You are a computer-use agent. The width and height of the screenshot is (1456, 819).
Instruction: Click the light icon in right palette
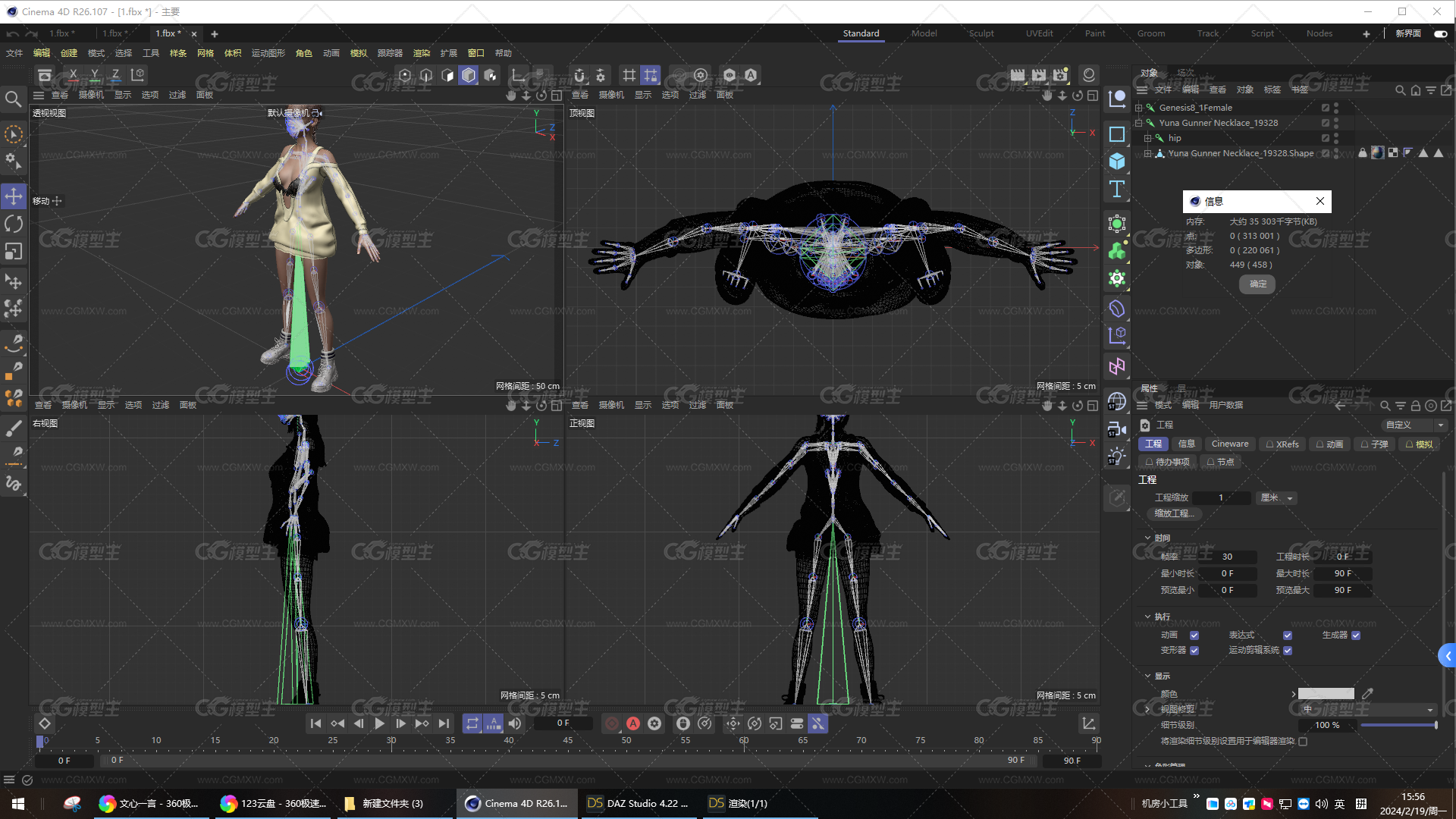click(x=1117, y=457)
